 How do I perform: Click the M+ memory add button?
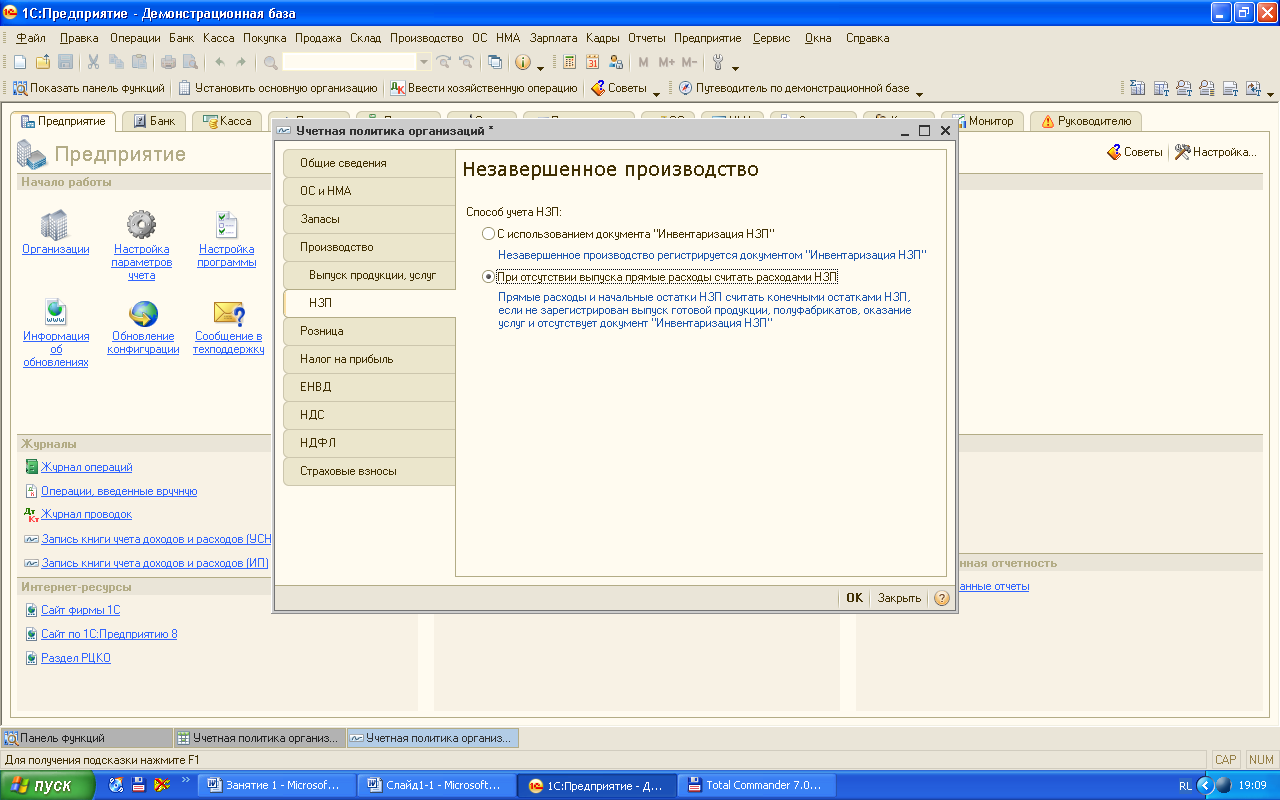click(x=667, y=62)
